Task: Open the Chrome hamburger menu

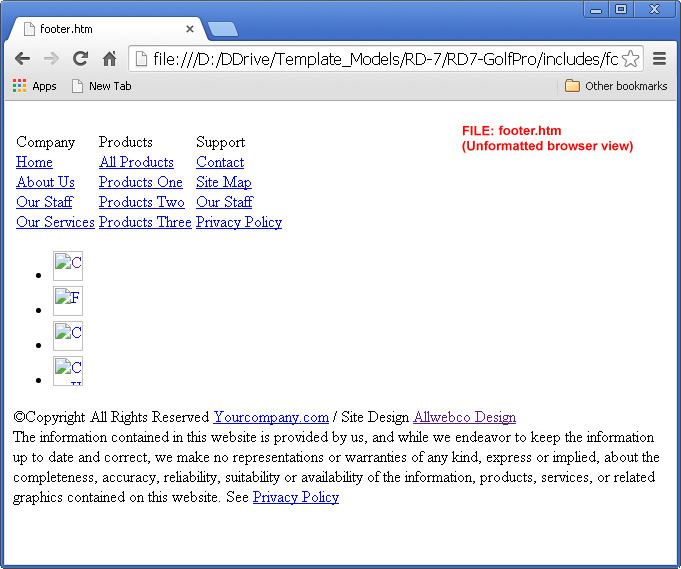Action: coord(660,59)
